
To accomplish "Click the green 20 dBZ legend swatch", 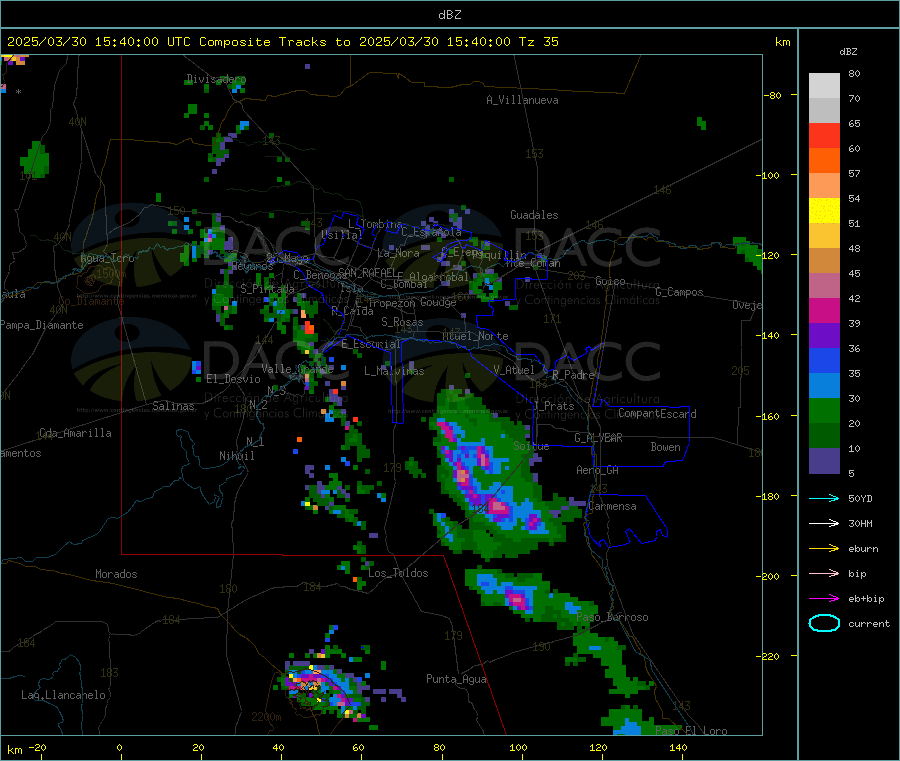I will click(x=824, y=410).
